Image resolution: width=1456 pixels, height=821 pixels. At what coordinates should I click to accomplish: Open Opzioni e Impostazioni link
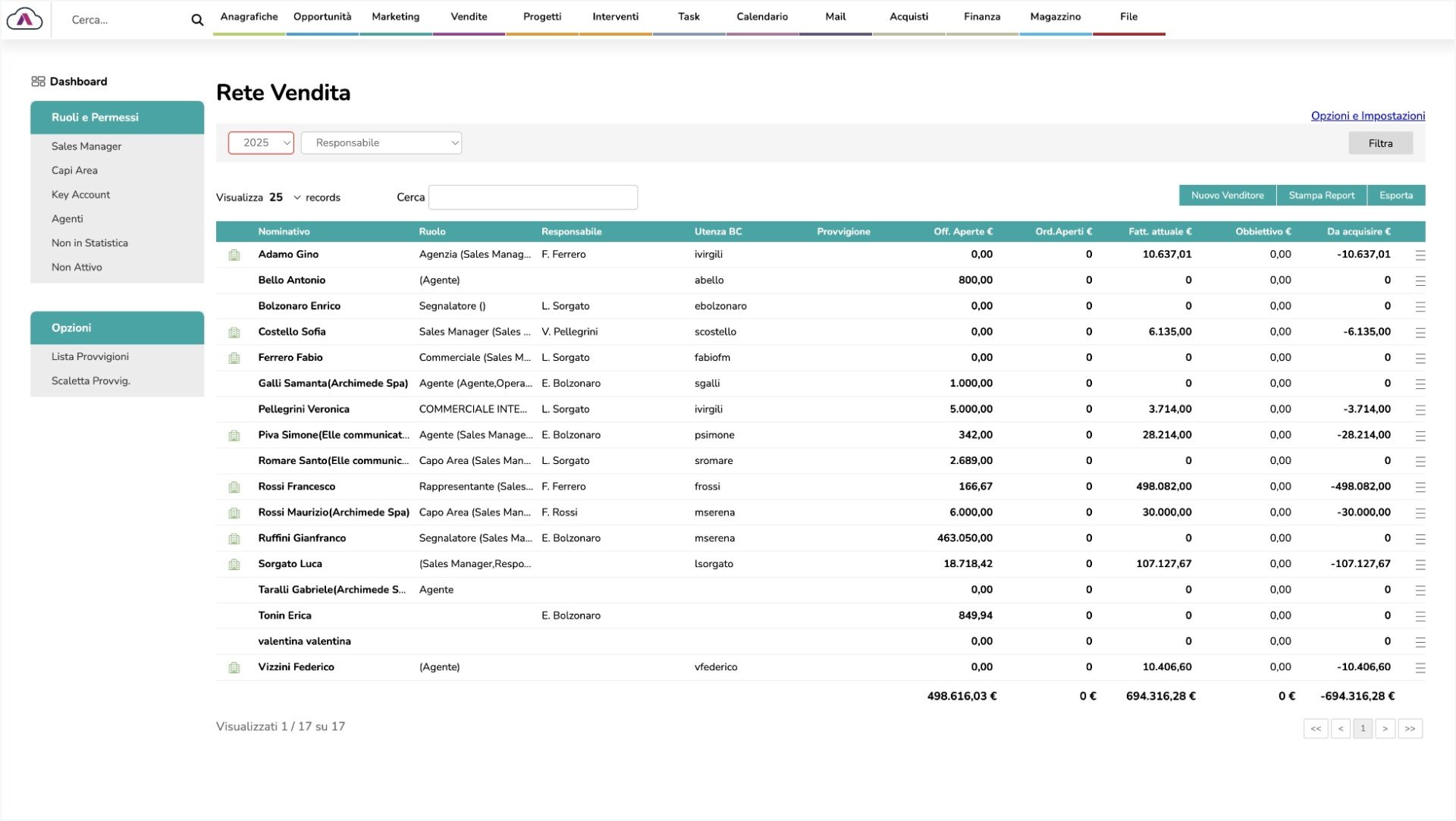click(x=1367, y=116)
